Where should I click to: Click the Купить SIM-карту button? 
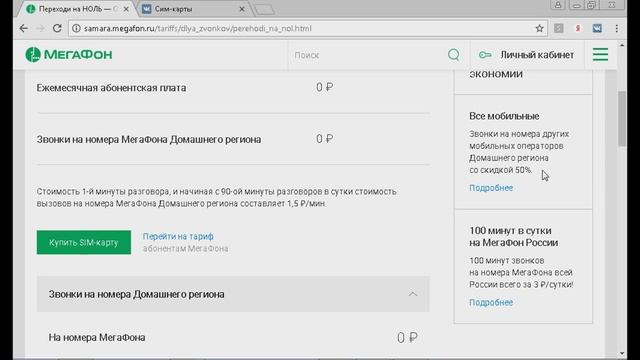(x=84, y=242)
